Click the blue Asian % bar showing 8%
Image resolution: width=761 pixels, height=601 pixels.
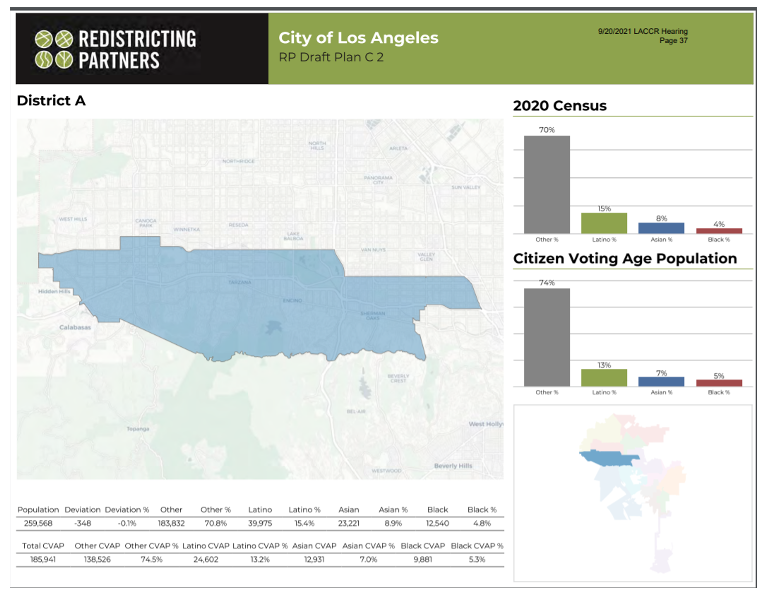coord(661,228)
